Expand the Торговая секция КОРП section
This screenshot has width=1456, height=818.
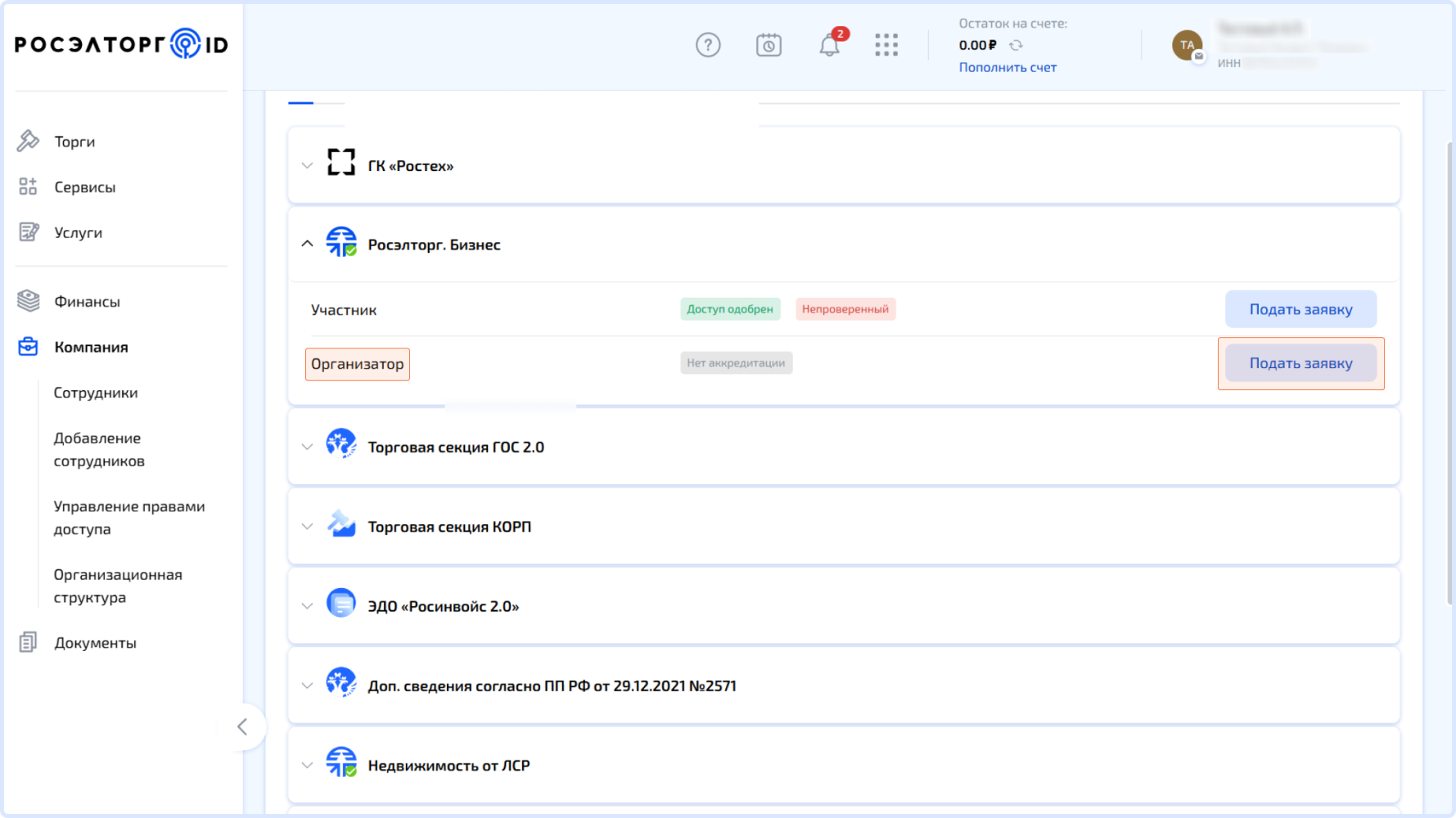(x=308, y=527)
